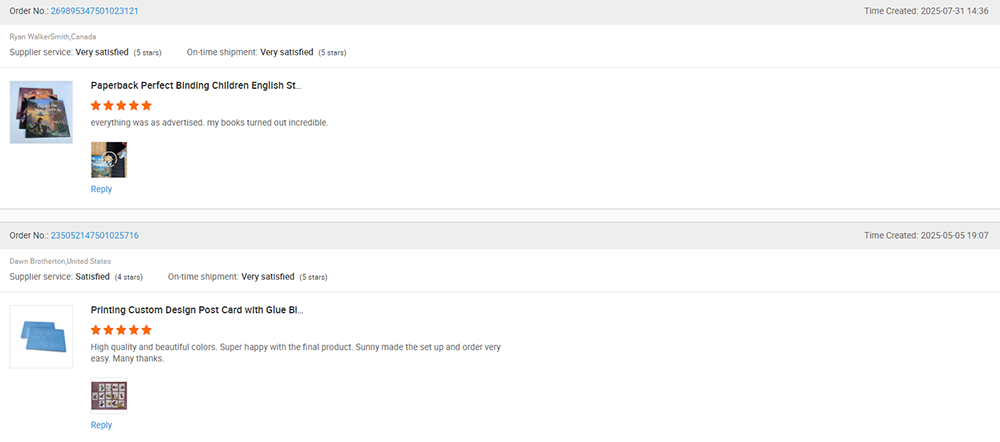1000x442 pixels.
Task: Click reviewer name Ryan WalkerSmith, Canada
Action: 53,37
